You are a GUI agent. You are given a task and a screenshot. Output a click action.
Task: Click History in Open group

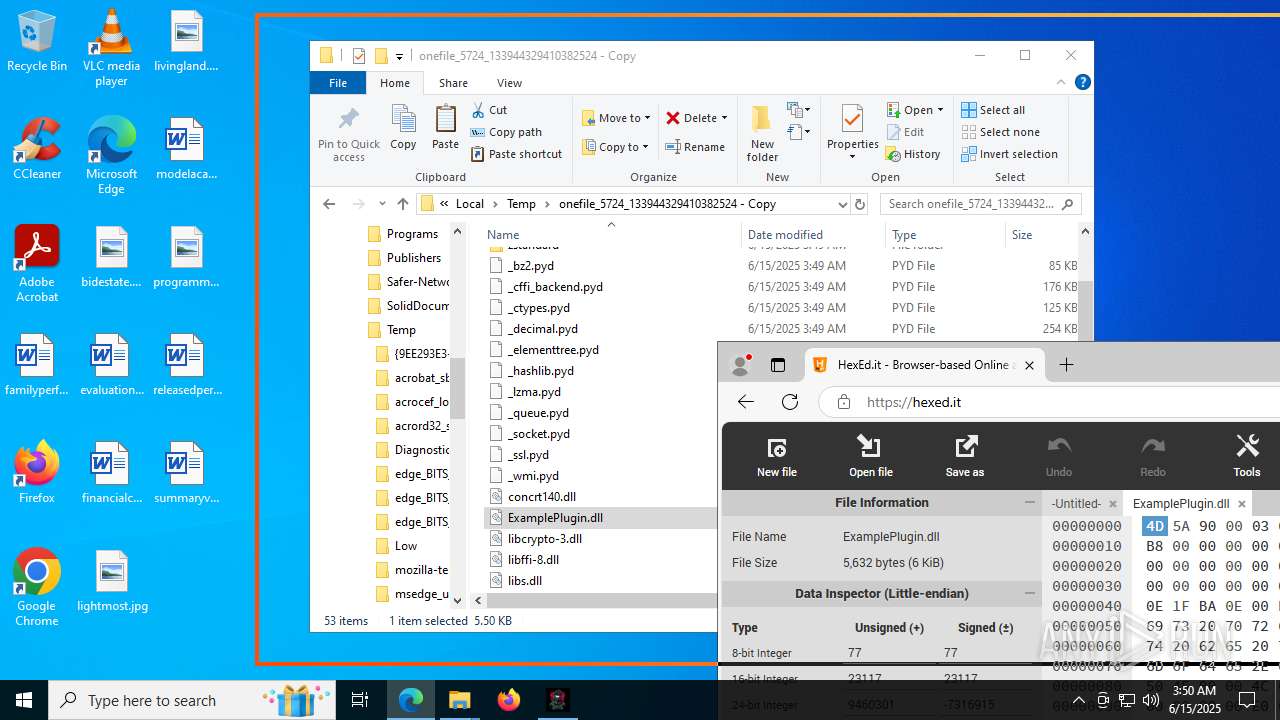[913, 154]
